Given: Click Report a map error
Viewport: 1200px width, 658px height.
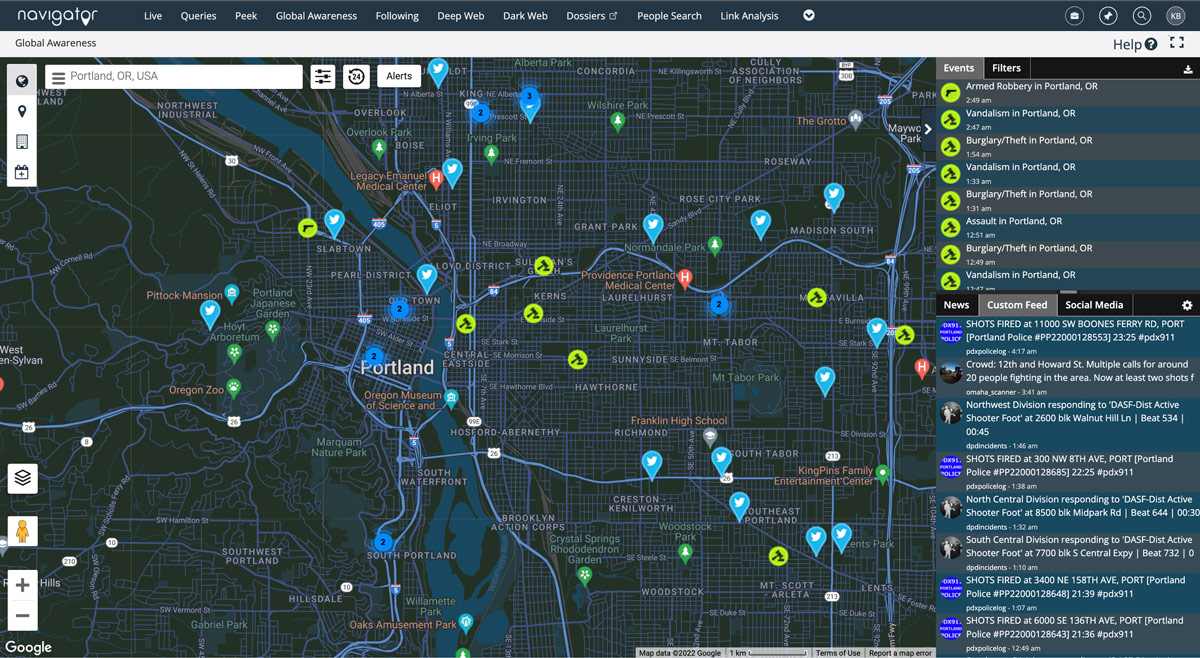Looking at the screenshot, I should click(900, 653).
